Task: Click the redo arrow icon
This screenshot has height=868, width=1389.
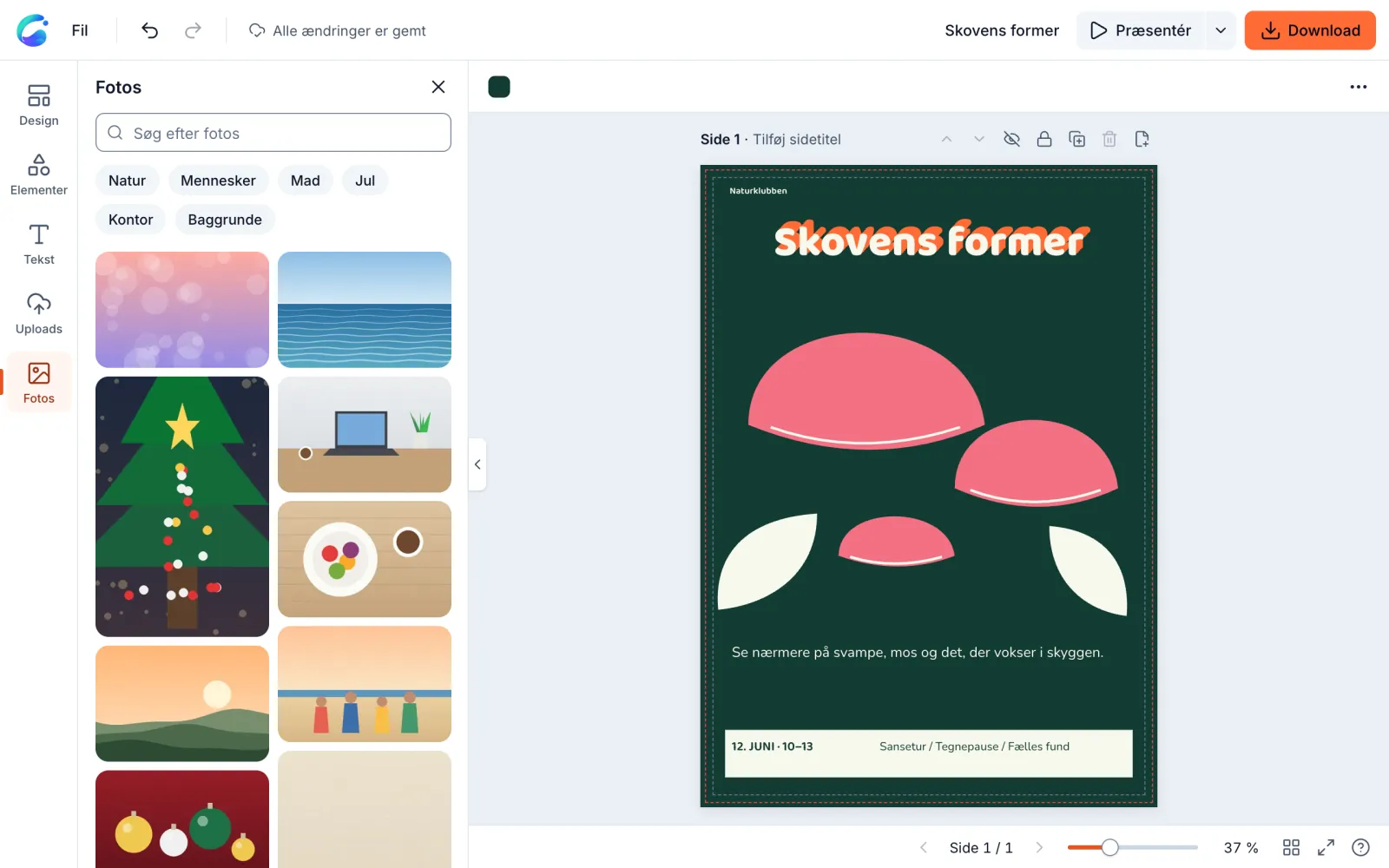Action: pyautogui.click(x=193, y=30)
